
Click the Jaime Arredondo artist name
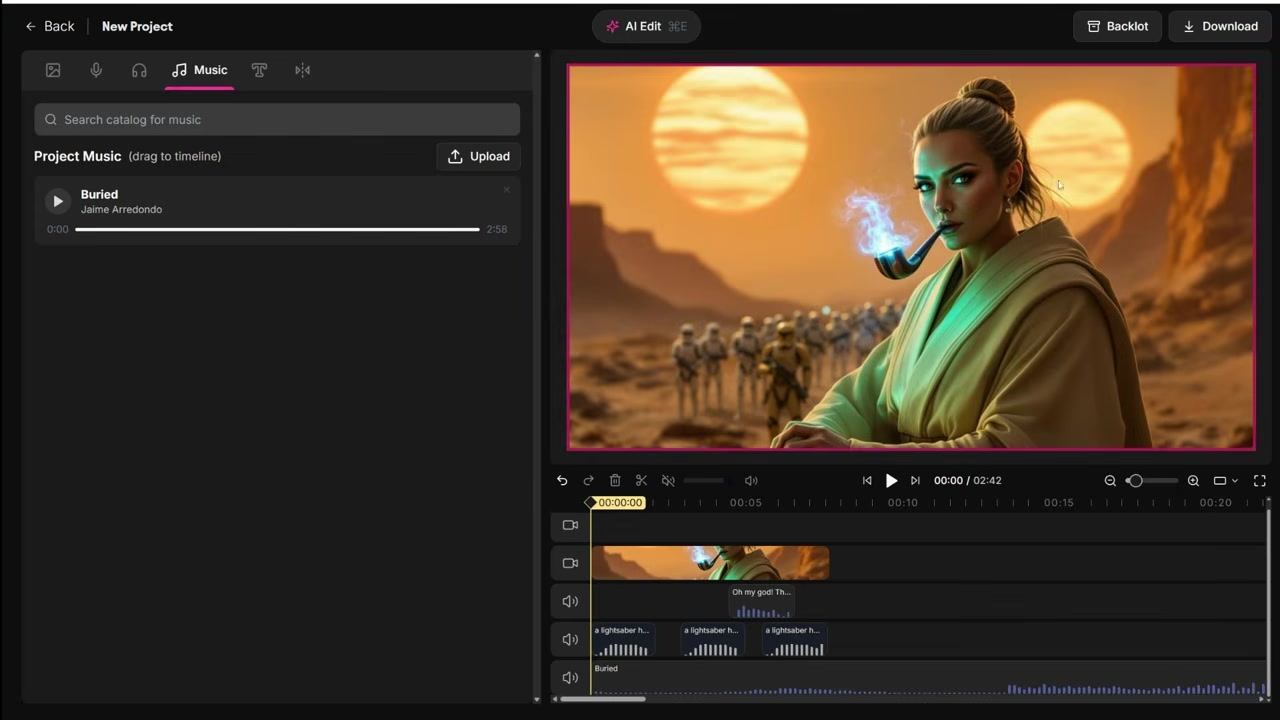coord(121,209)
